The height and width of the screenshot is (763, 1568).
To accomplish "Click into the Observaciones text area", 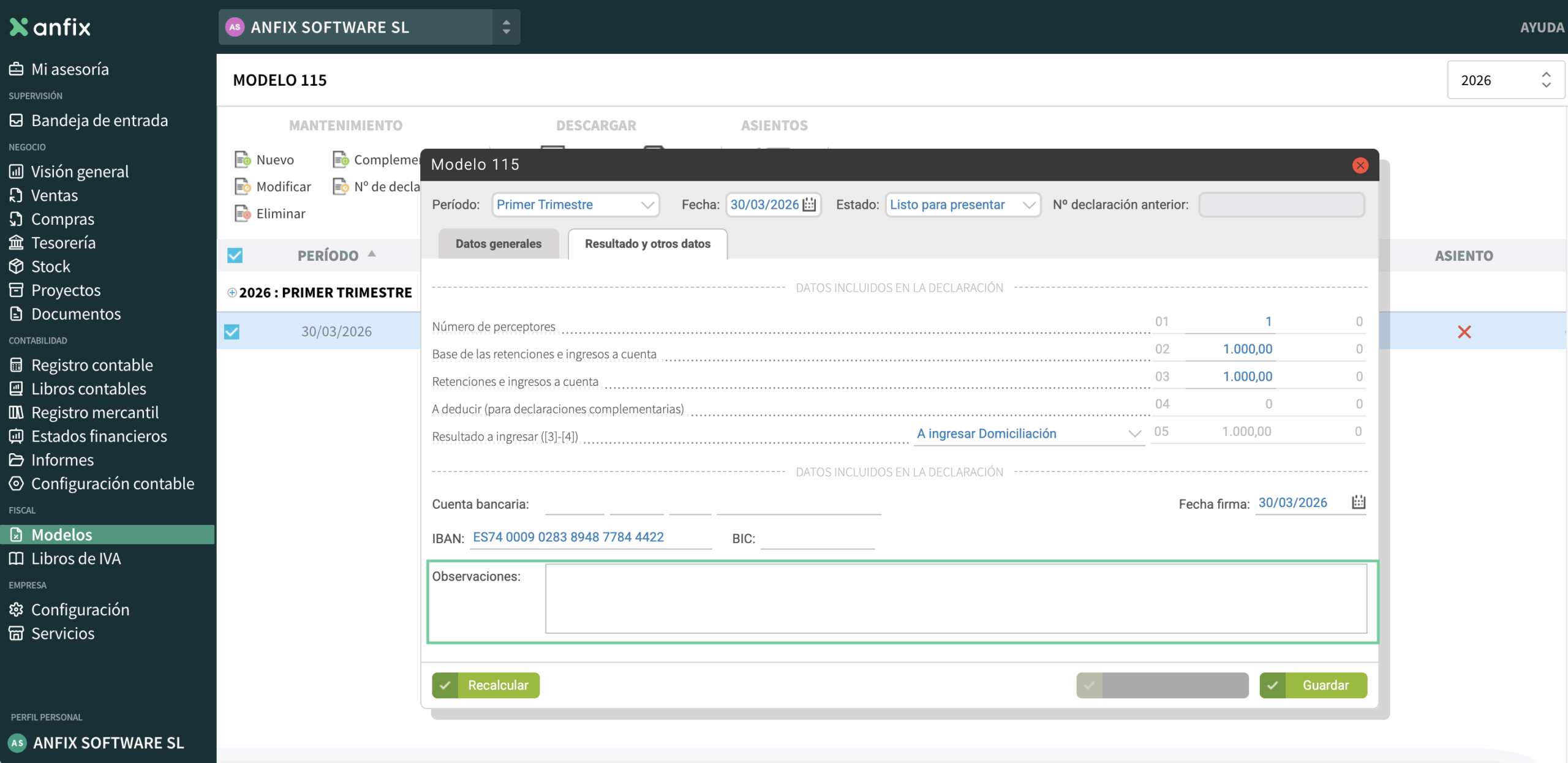I will coord(956,598).
